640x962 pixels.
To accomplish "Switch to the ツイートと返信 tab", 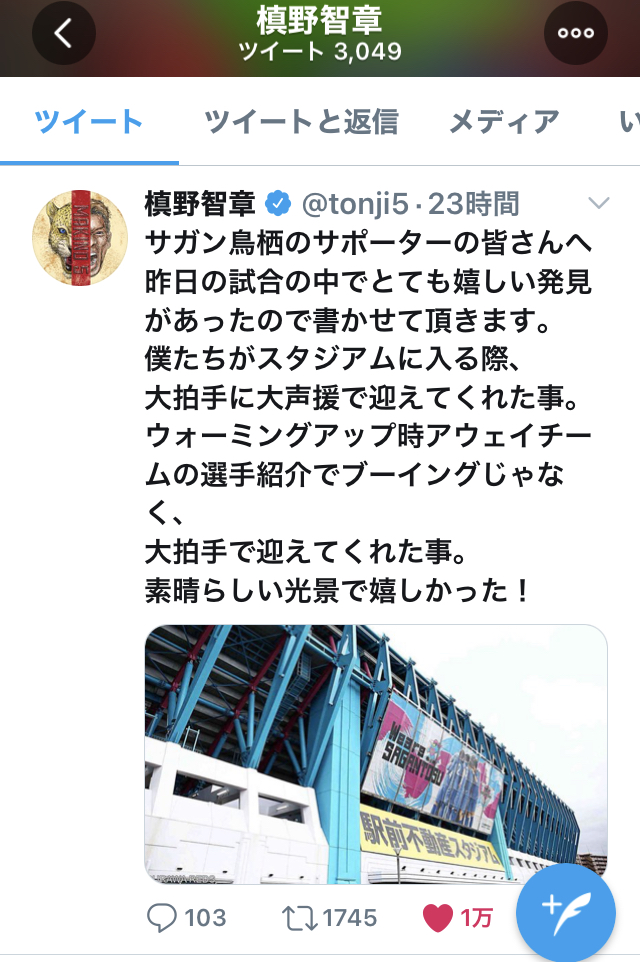I will point(301,121).
